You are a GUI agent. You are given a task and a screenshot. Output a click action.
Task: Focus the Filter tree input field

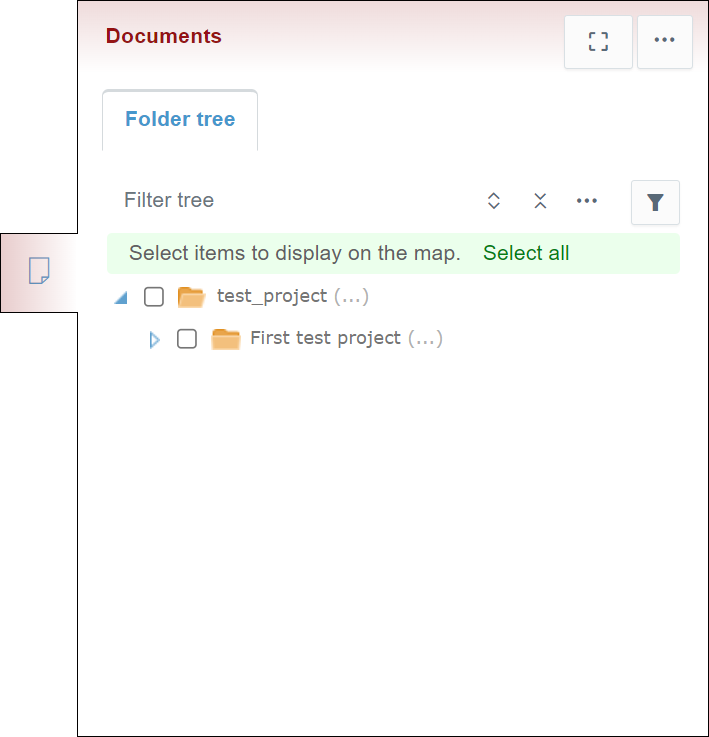click(x=290, y=200)
